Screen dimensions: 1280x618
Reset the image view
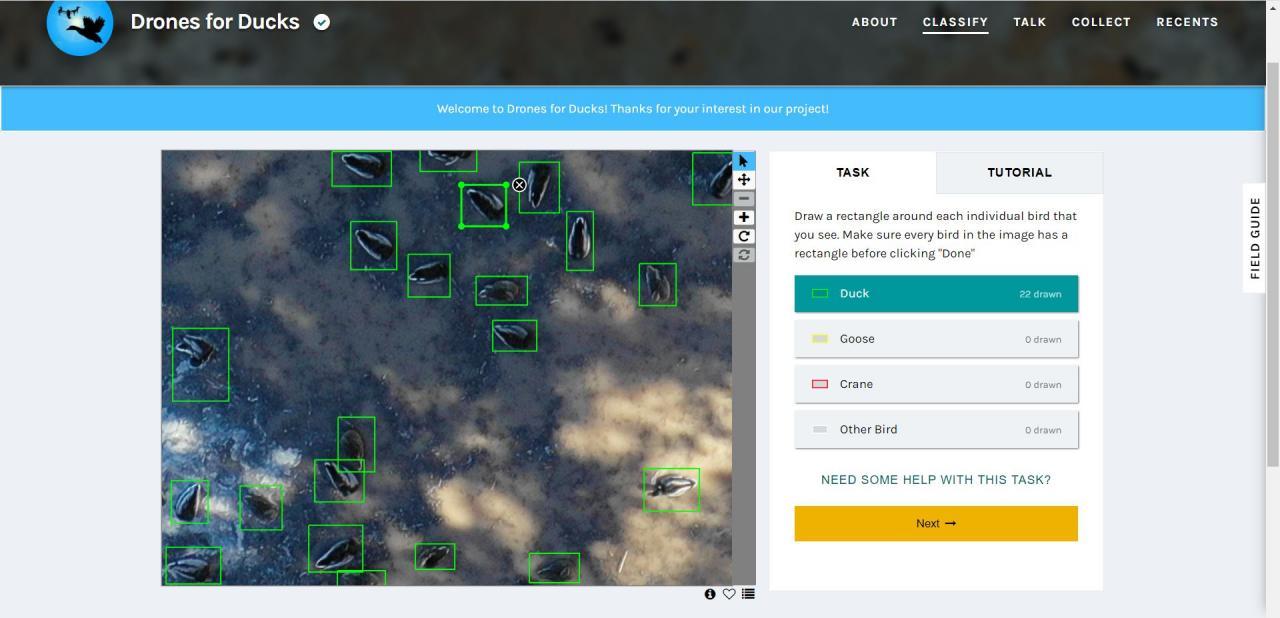pos(744,255)
